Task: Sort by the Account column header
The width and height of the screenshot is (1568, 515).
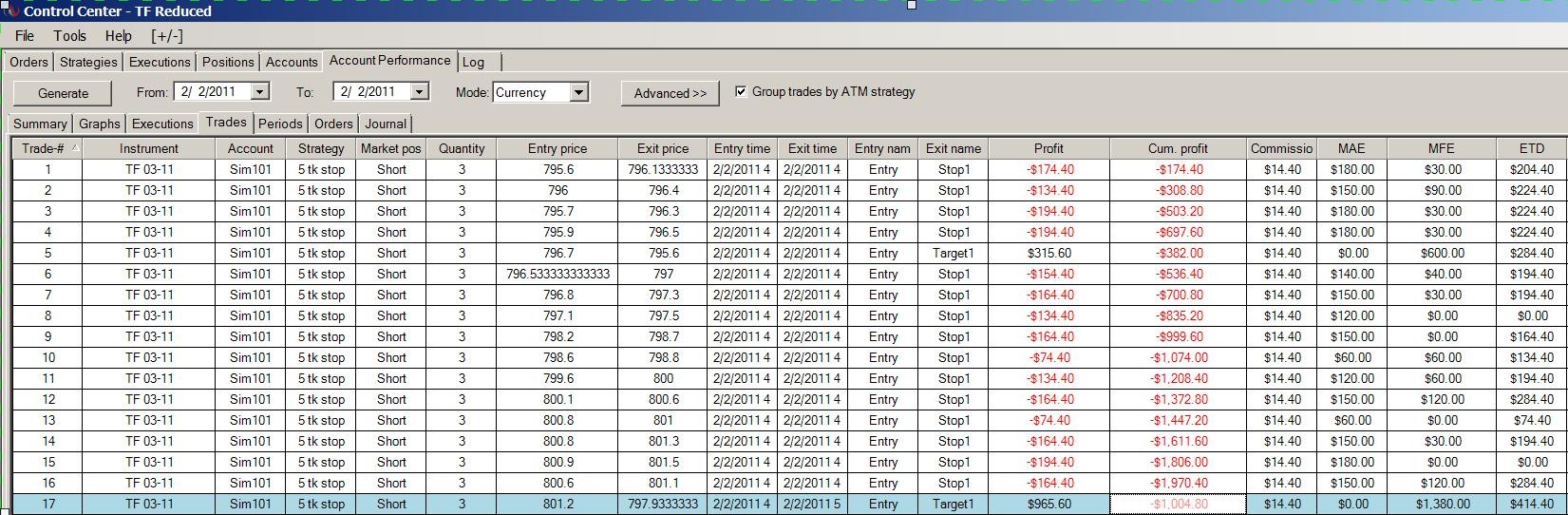Action: coord(251,148)
